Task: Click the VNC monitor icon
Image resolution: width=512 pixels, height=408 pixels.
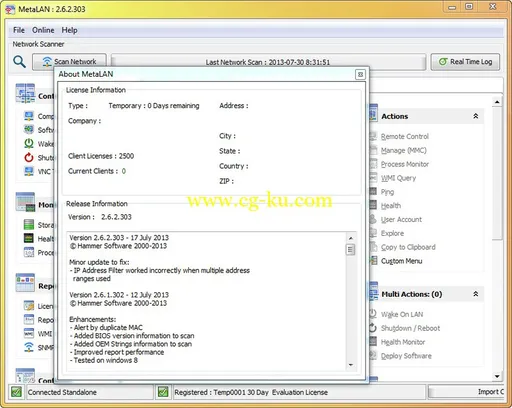Action: click(29, 171)
